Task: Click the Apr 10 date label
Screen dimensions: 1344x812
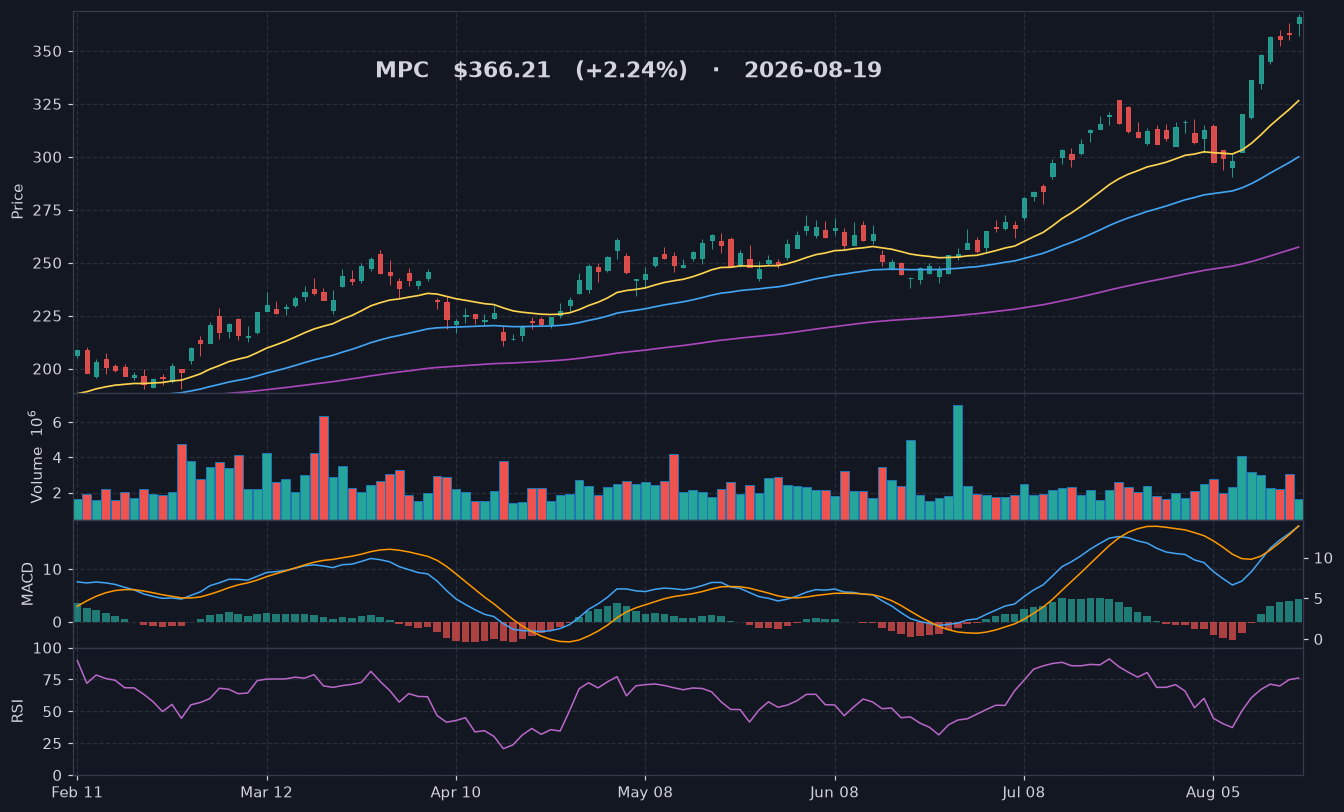Action: (456, 792)
